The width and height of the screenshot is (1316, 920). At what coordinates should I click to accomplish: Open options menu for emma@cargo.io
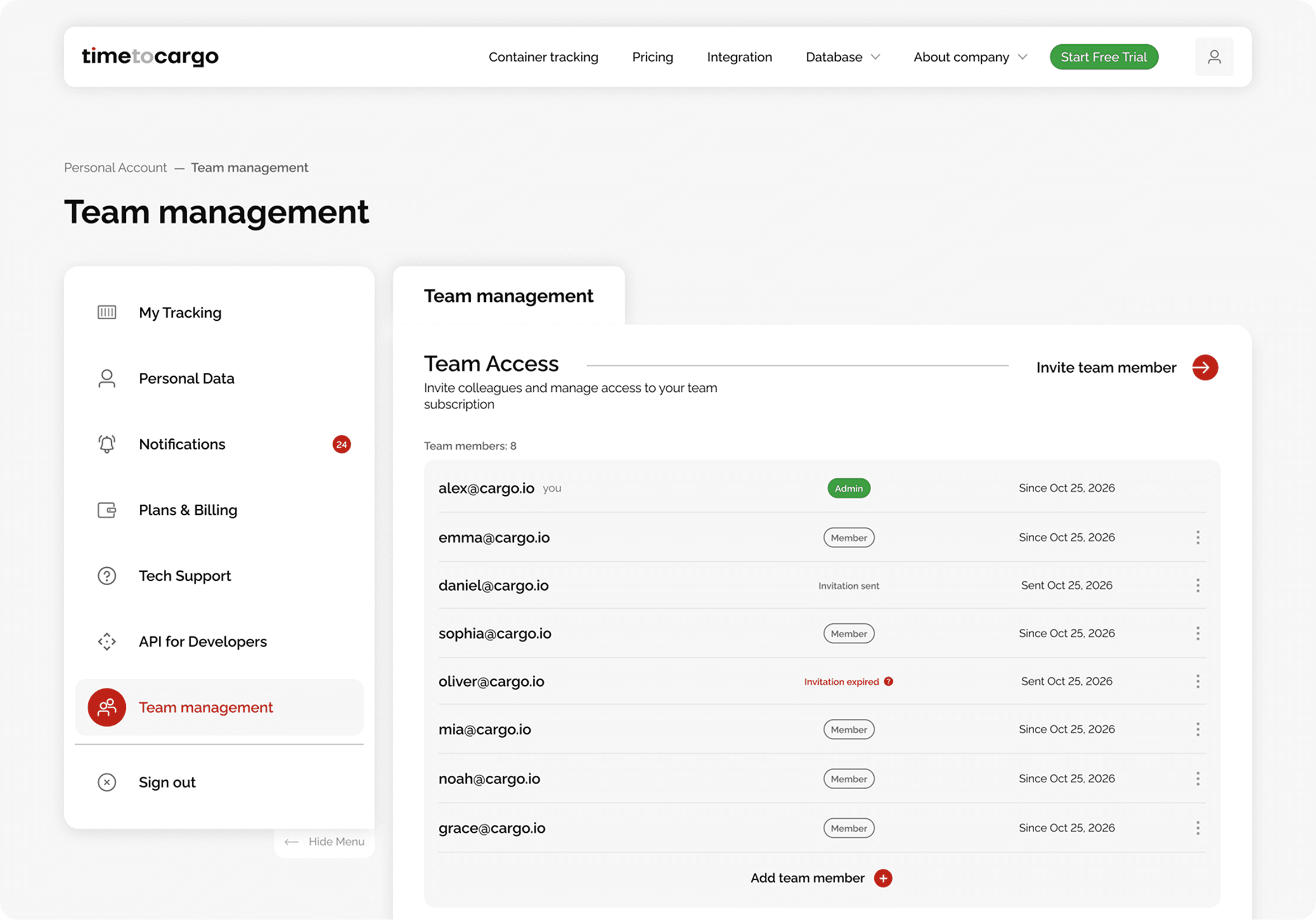[1197, 538]
